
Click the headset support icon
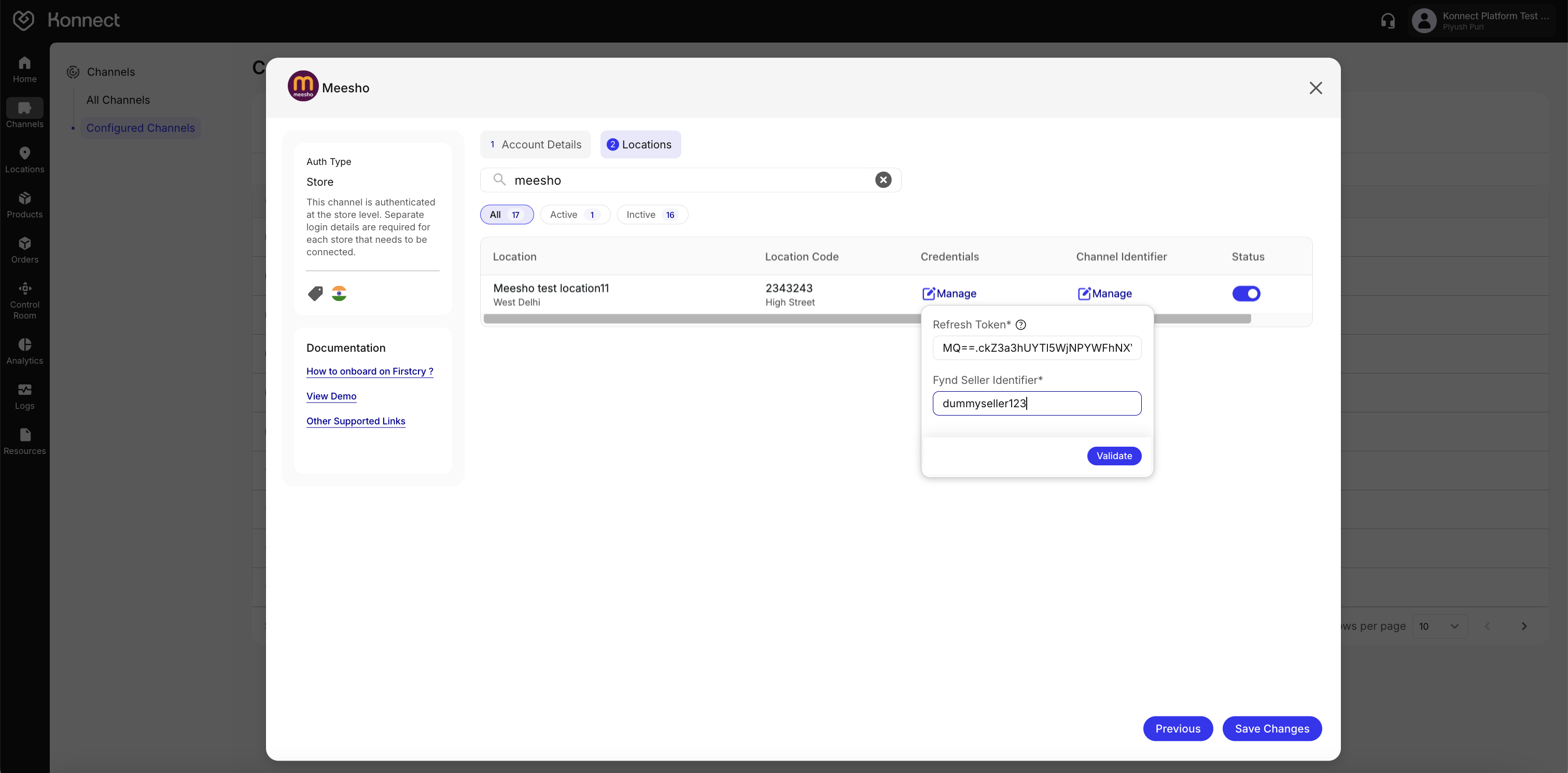pyautogui.click(x=1388, y=21)
